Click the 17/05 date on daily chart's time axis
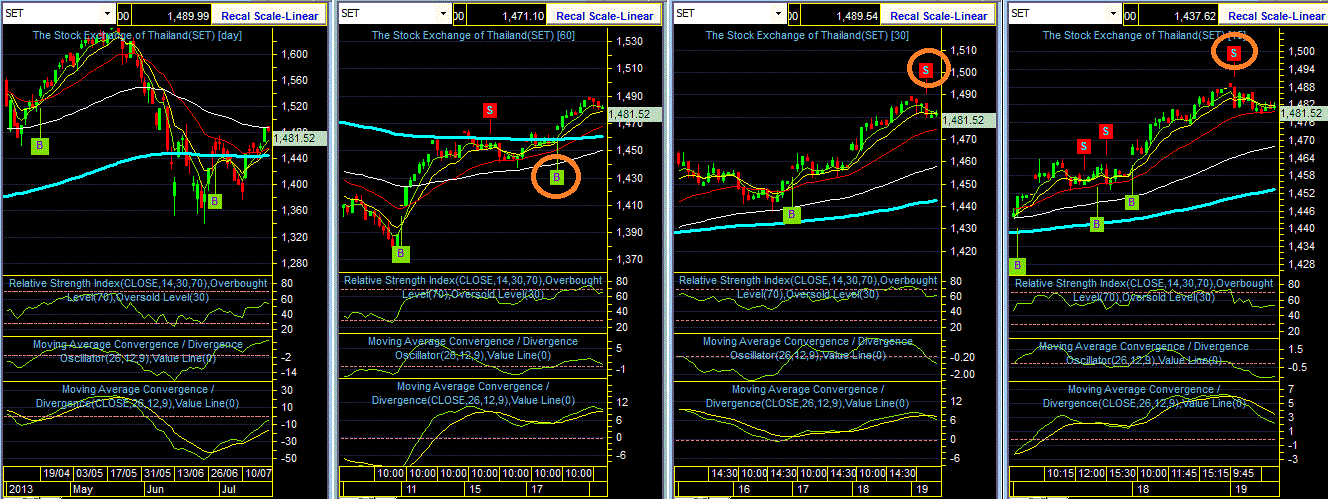 (124, 473)
